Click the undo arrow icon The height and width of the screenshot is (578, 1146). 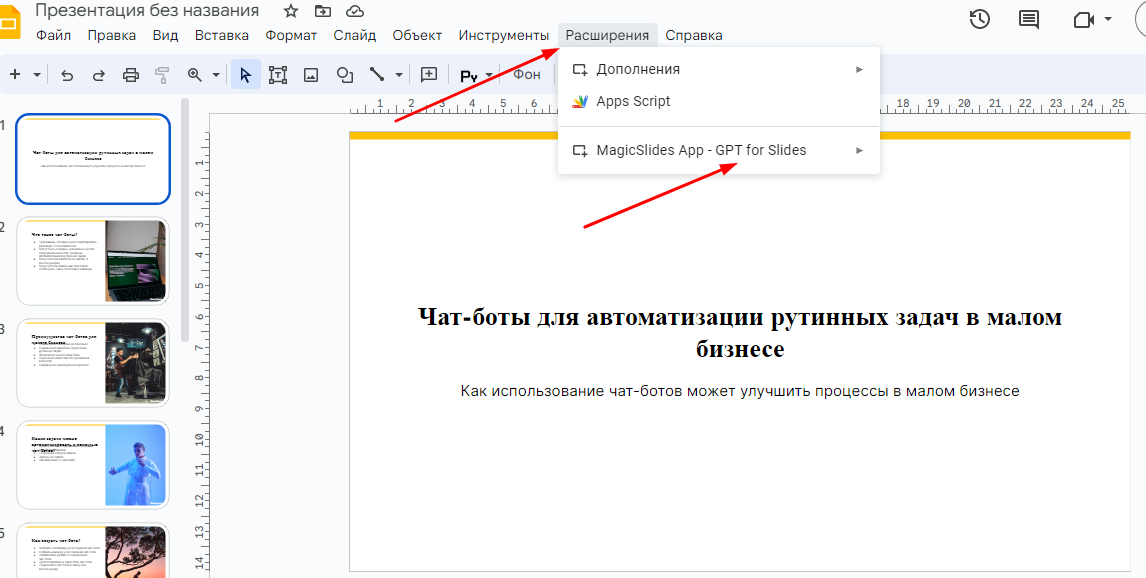[x=67, y=75]
